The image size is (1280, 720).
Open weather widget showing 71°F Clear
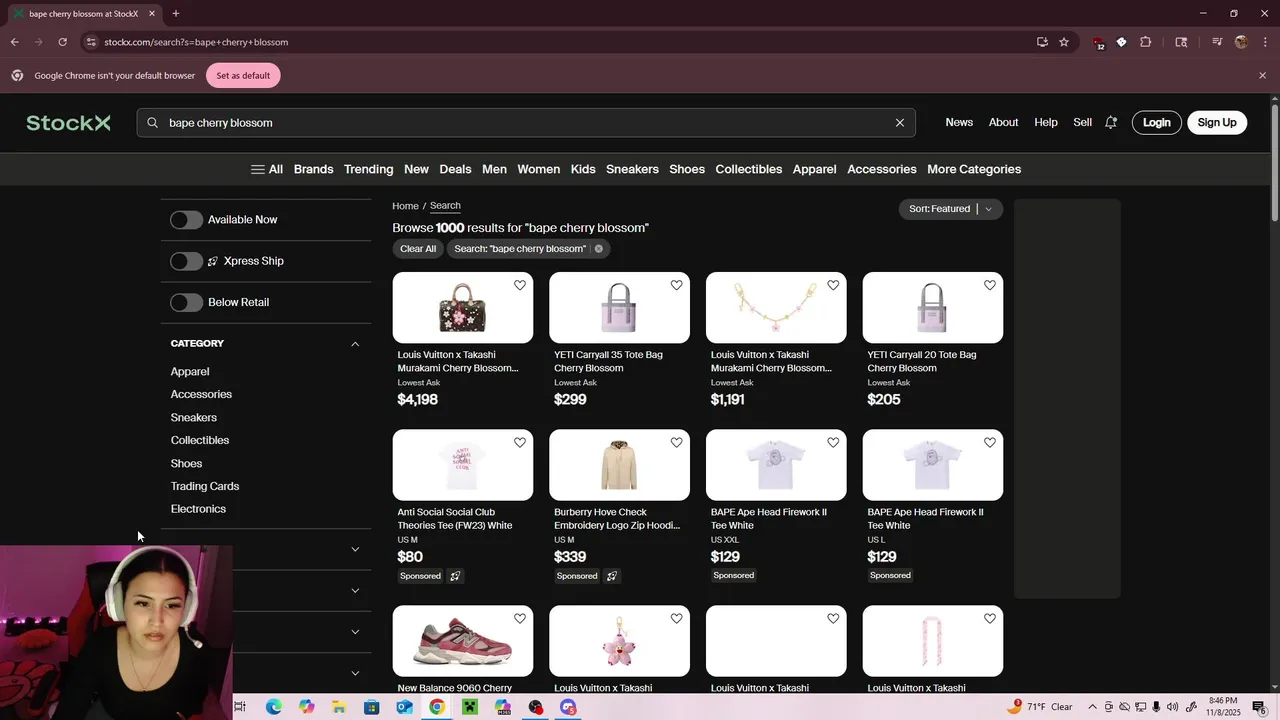click(x=1040, y=707)
